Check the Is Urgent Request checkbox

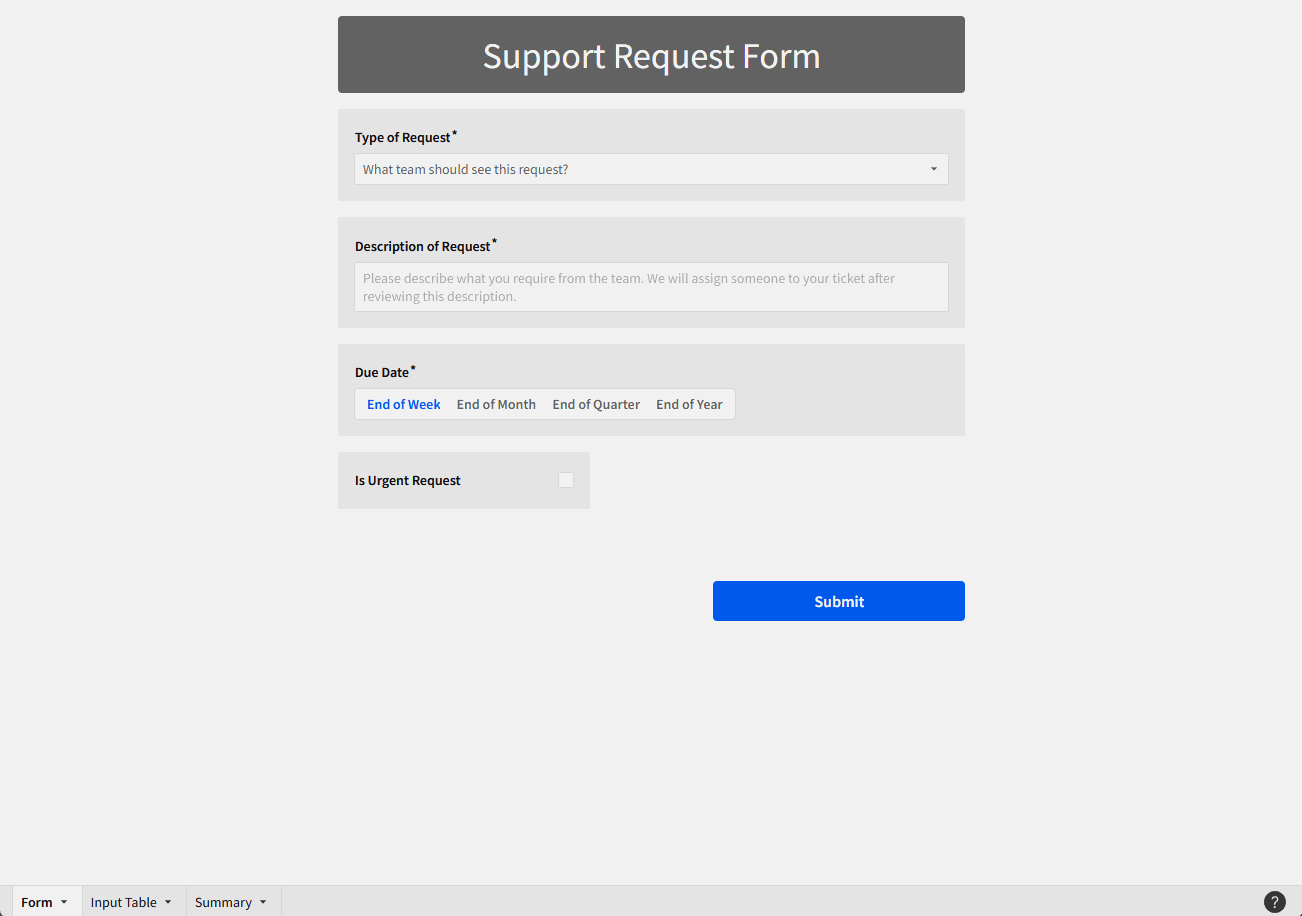tap(566, 480)
